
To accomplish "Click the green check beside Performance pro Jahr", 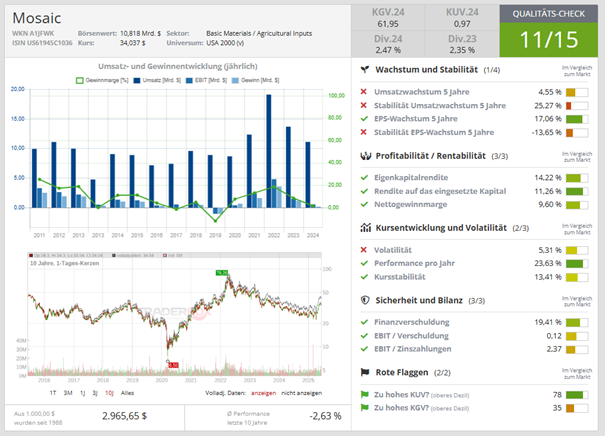I will coord(364,263).
